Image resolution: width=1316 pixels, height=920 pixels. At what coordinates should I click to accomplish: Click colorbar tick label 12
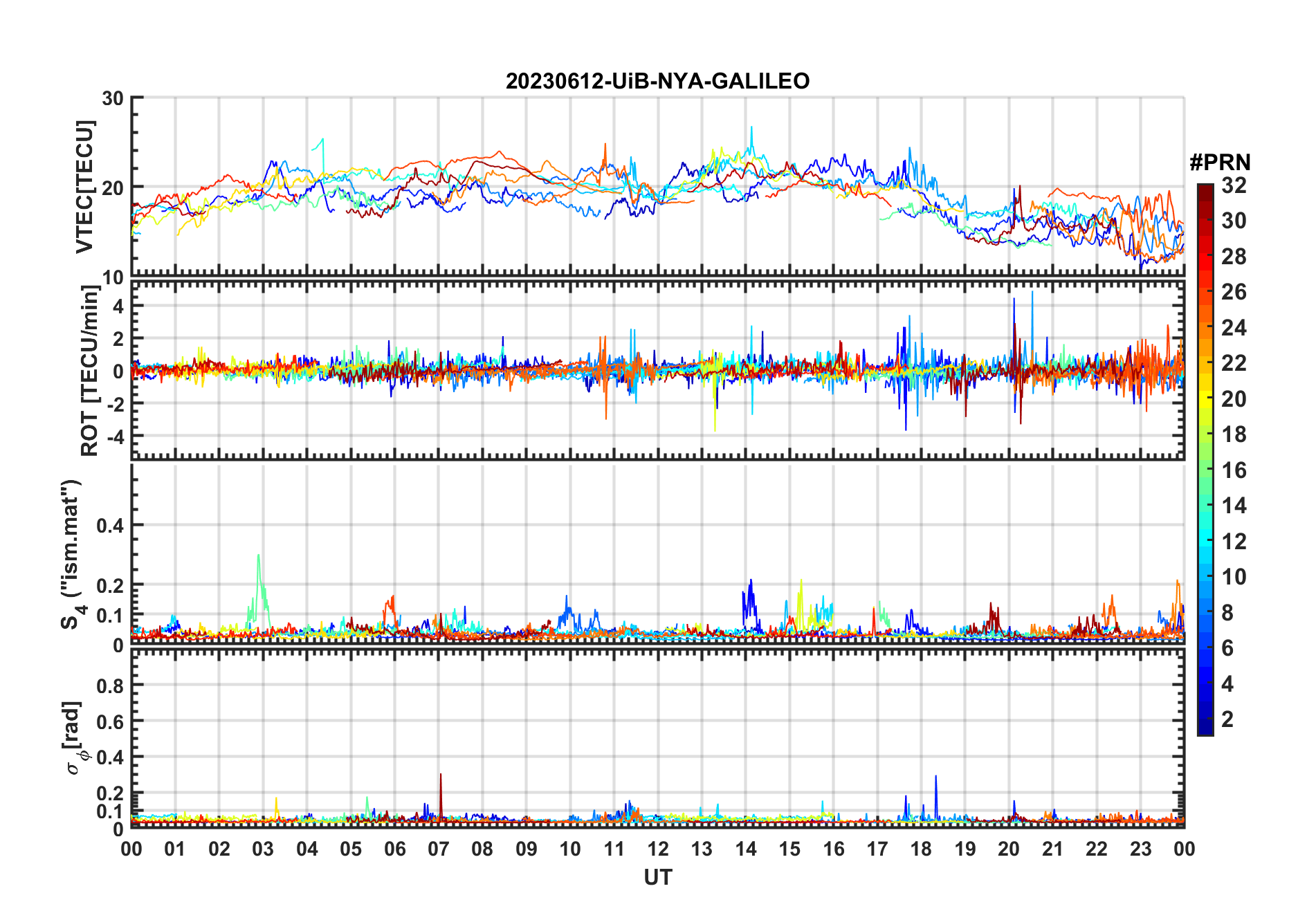coord(1234,541)
